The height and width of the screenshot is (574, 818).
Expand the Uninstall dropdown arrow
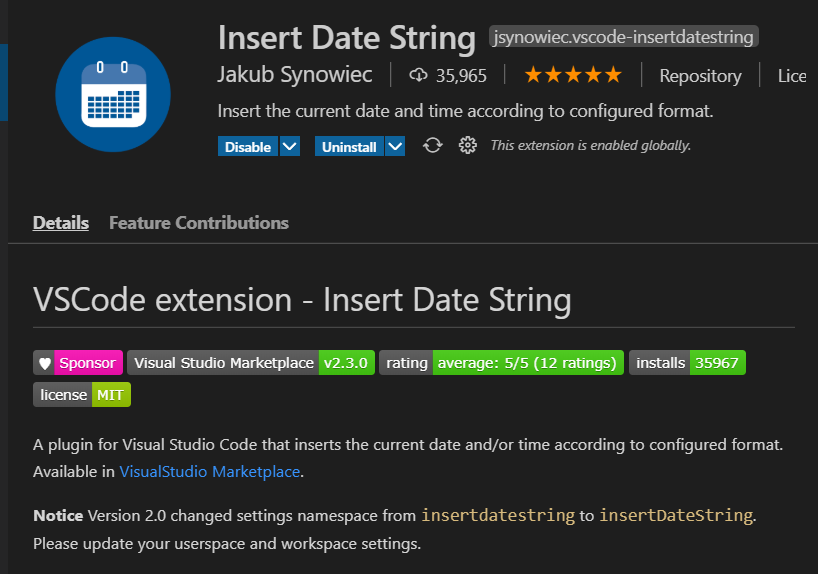tap(395, 147)
